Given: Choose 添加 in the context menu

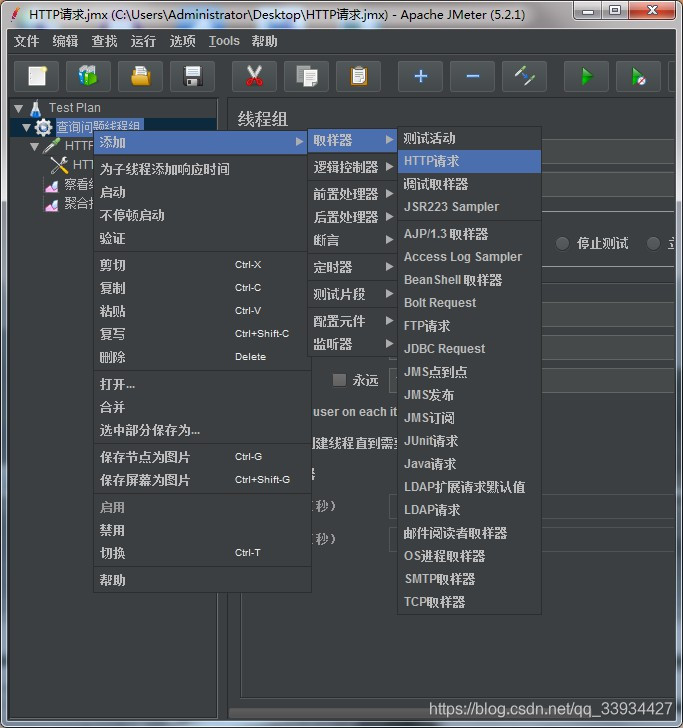Looking at the screenshot, I should (x=201, y=143).
